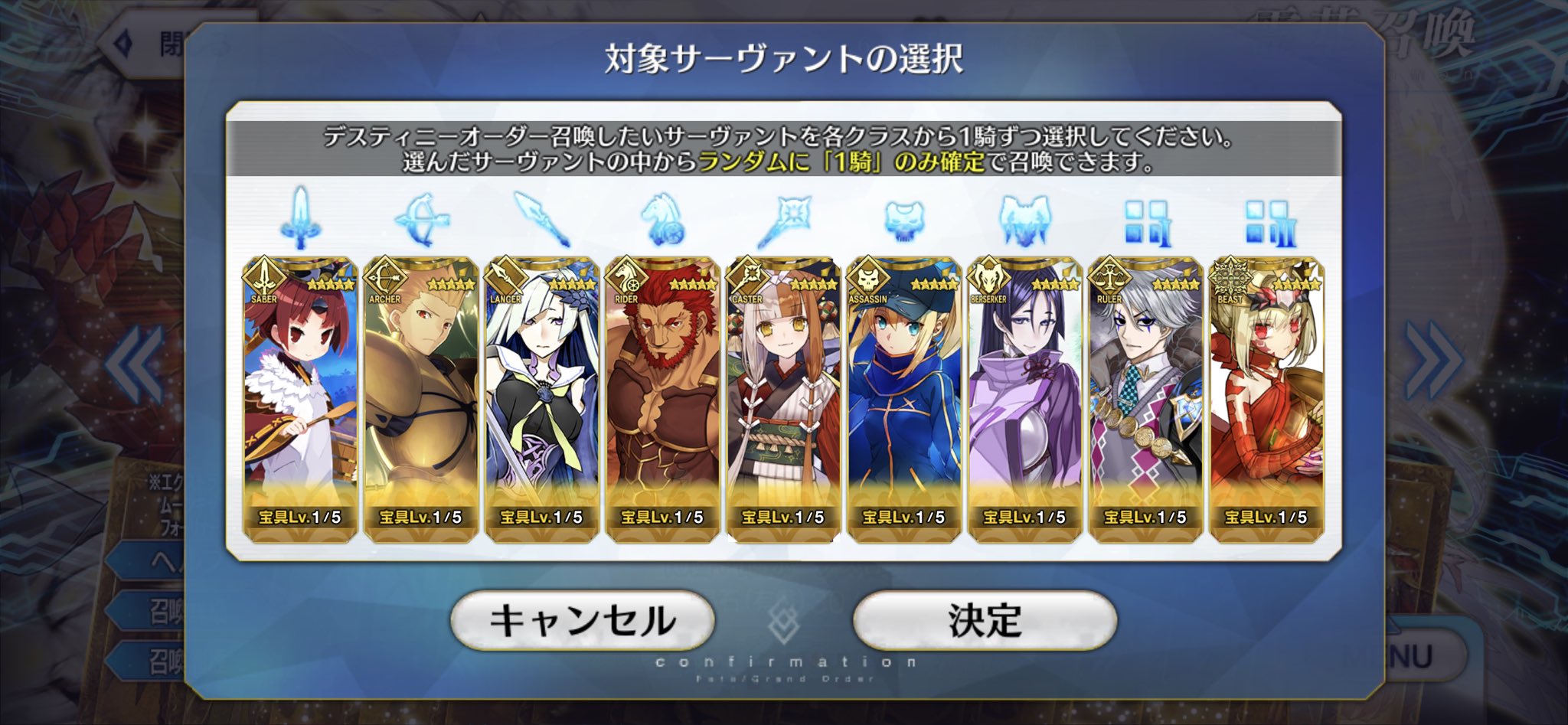1568x725 pixels.
Task: Choose the golden-armored Archer servant card
Action: 421,400
